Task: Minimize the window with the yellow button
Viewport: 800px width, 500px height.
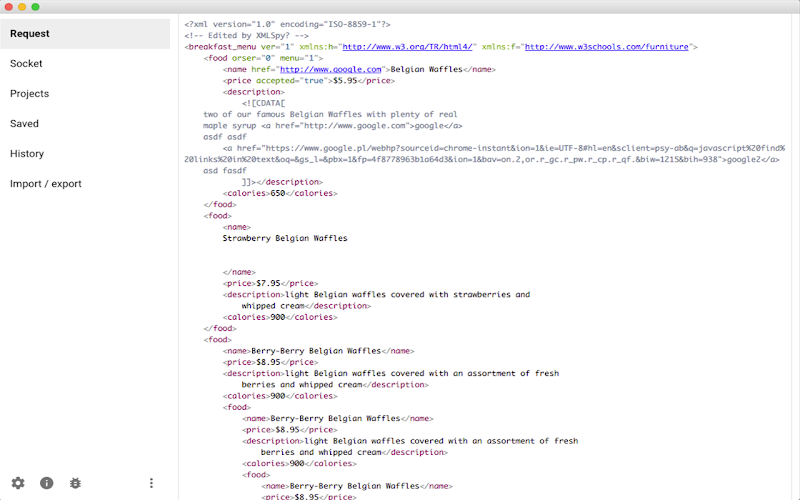Action: (22, 7)
